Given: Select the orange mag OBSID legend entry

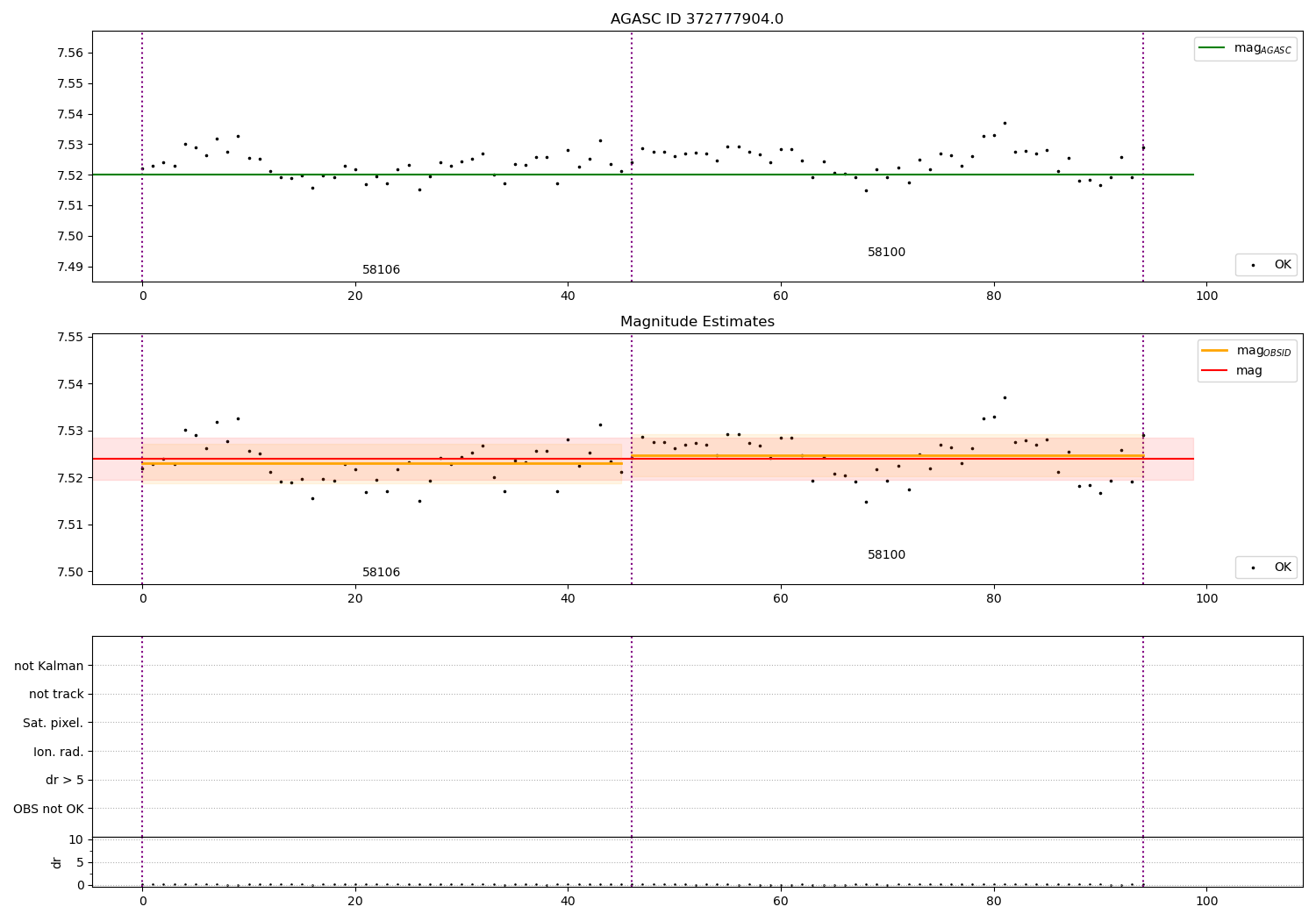Looking at the screenshot, I should tap(1246, 351).
